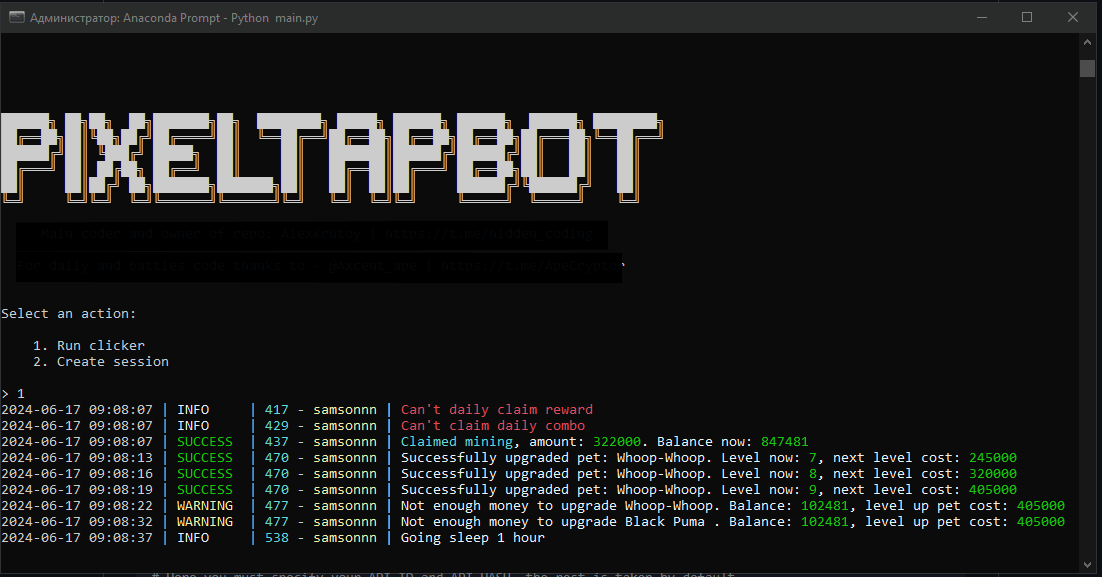Click the WARNING label at 09:08:22
Viewport: 1102px width, 577px height.
(205, 506)
